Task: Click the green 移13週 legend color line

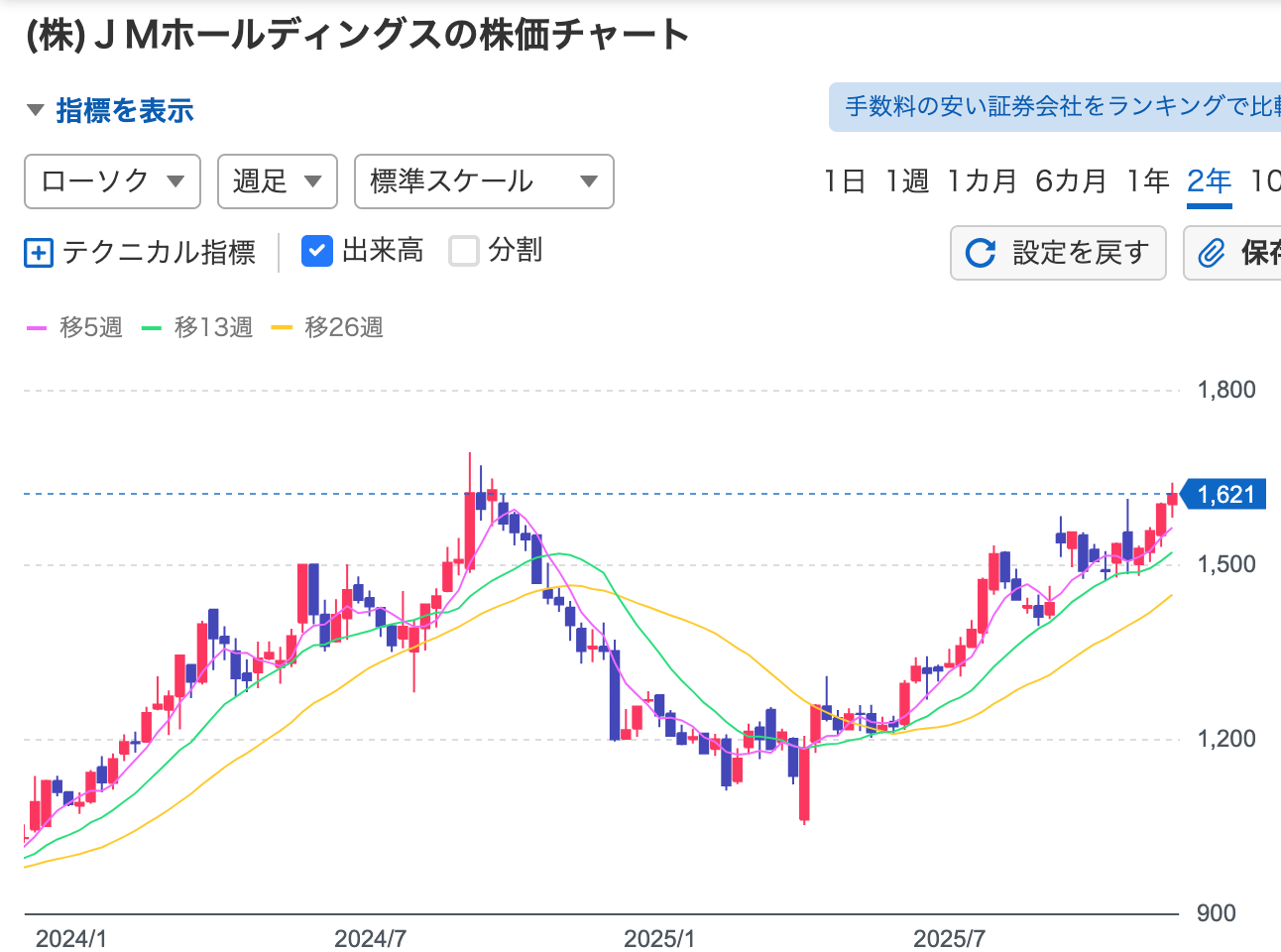Action: coord(152,327)
